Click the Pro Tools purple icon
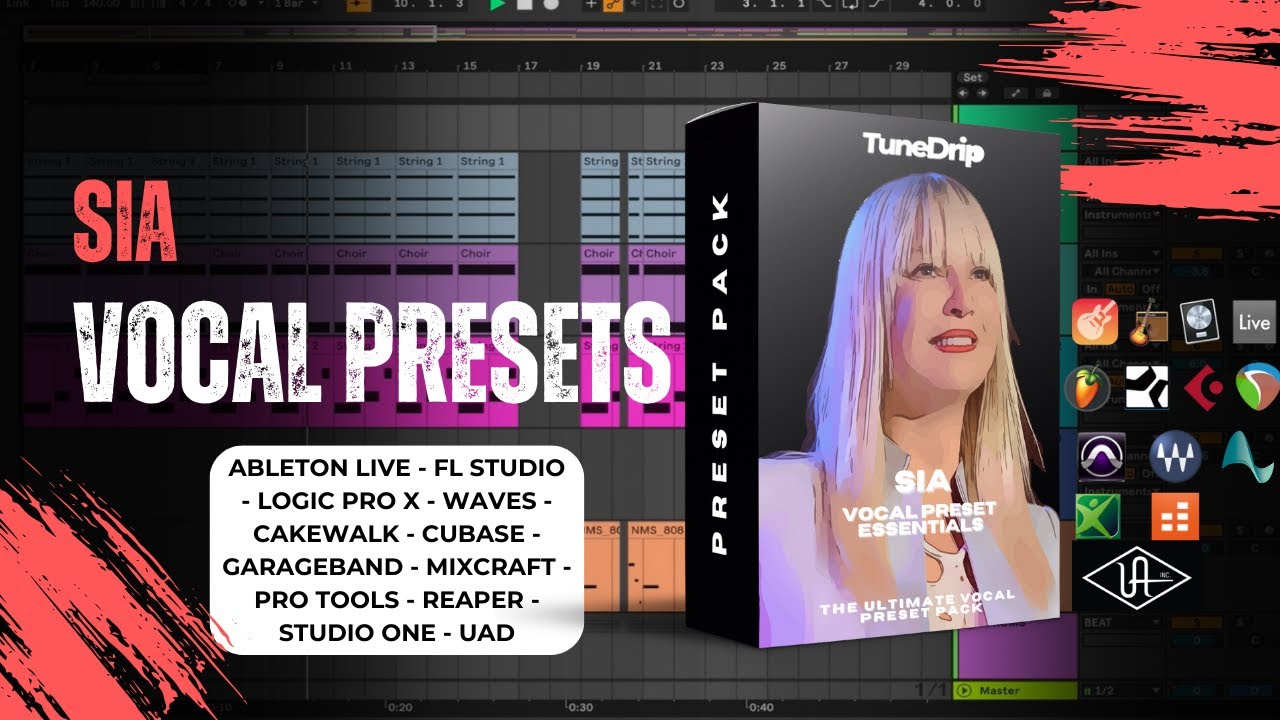 [1102, 455]
